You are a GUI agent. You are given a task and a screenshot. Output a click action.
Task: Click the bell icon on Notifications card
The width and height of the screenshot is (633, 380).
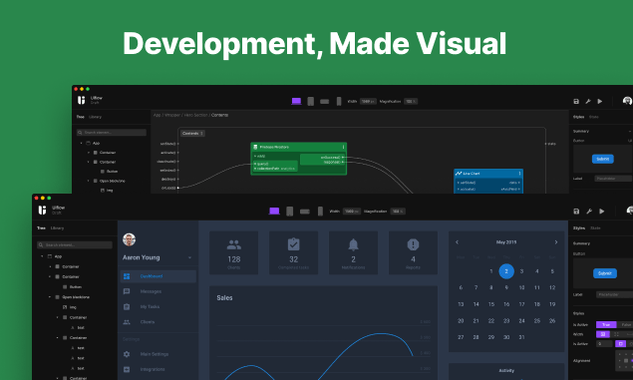pyautogui.click(x=353, y=244)
